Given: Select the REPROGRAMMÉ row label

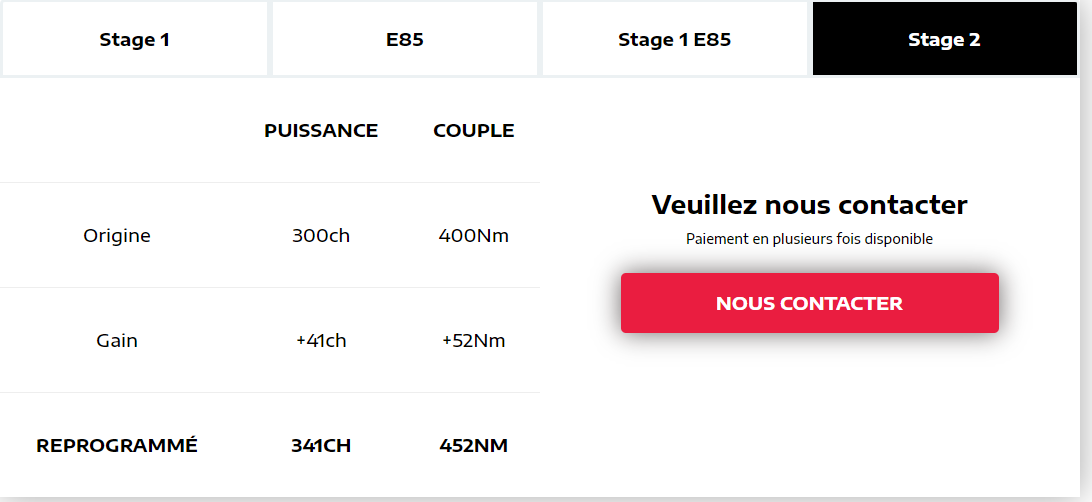Looking at the screenshot, I should click(x=117, y=446).
